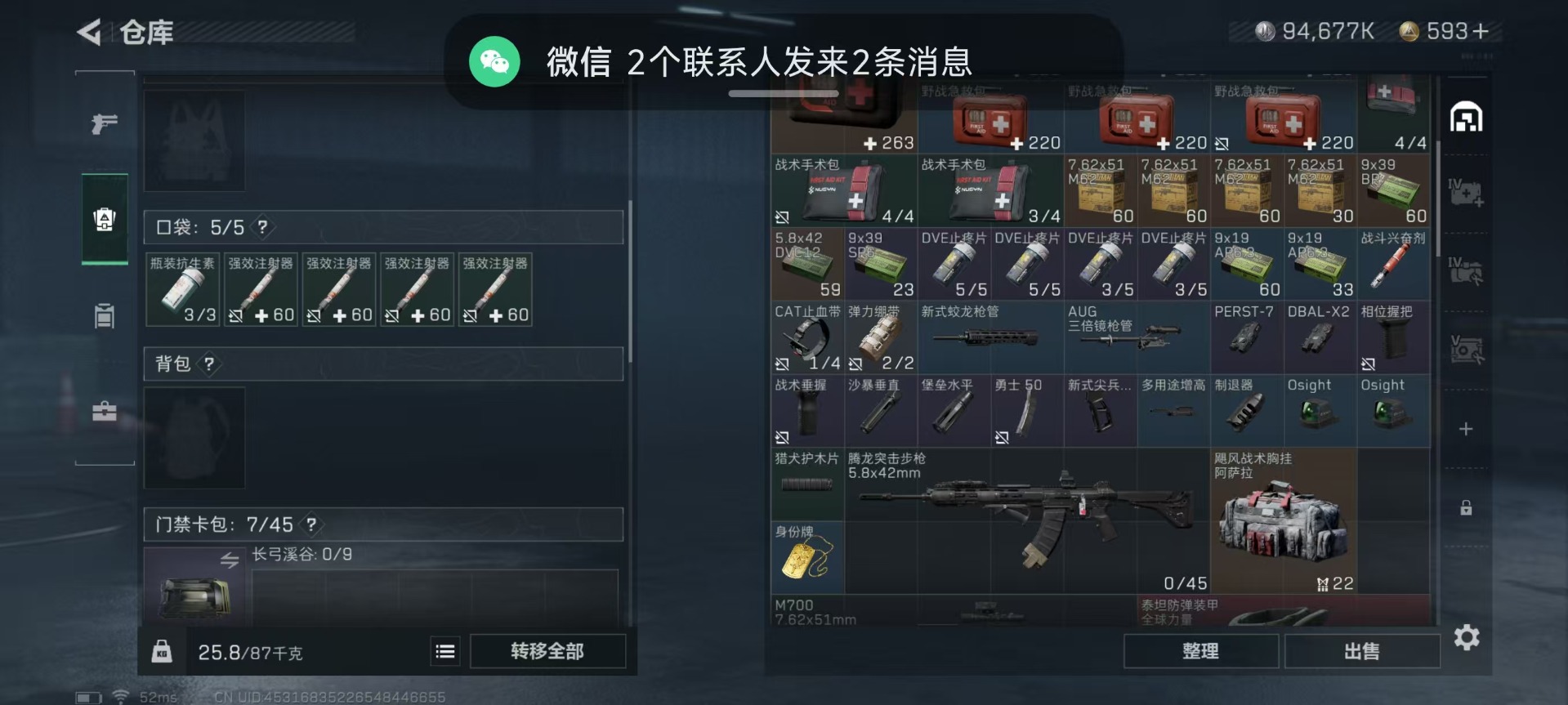Open the weapons pistol sidebar tab

[x=105, y=123]
